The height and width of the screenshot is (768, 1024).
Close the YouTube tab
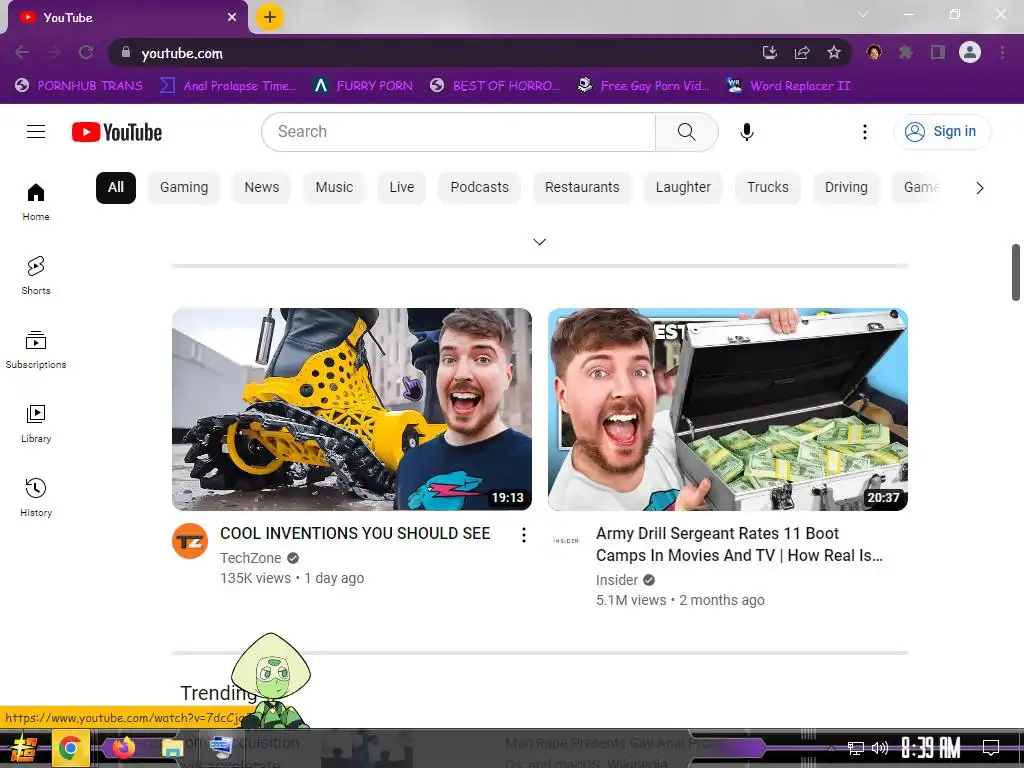click(x=232, y=18)
